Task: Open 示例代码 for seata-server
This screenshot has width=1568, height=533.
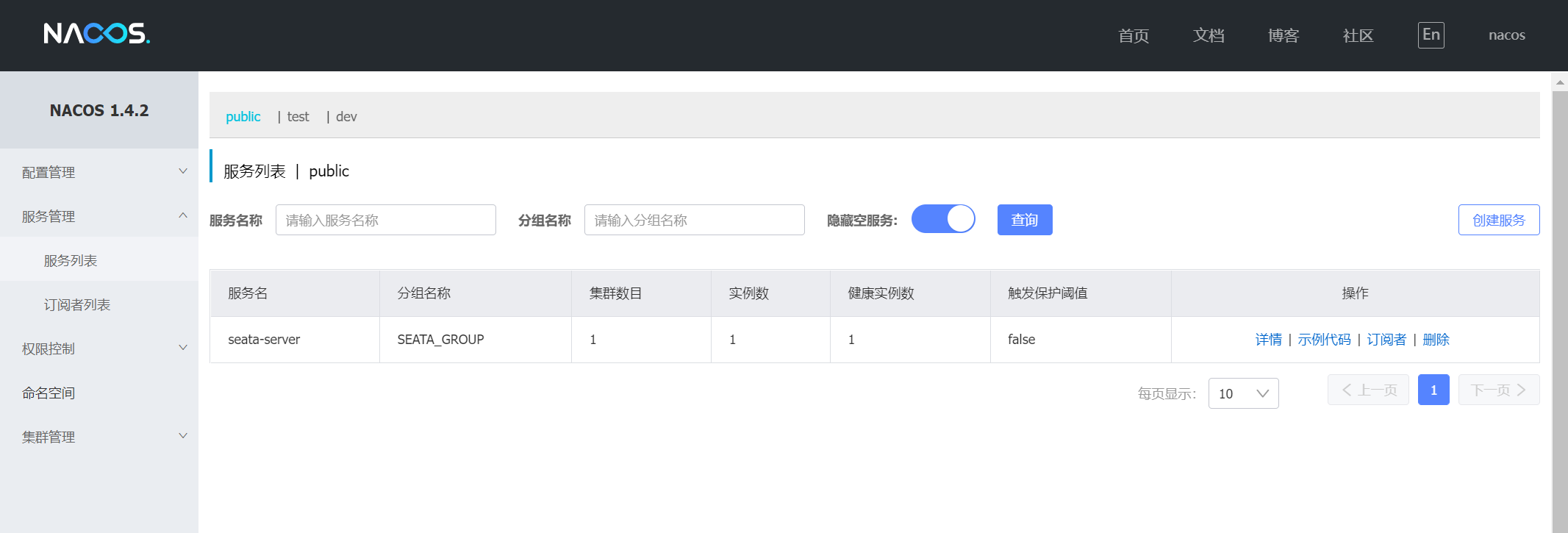Action: pos(1324,340)
